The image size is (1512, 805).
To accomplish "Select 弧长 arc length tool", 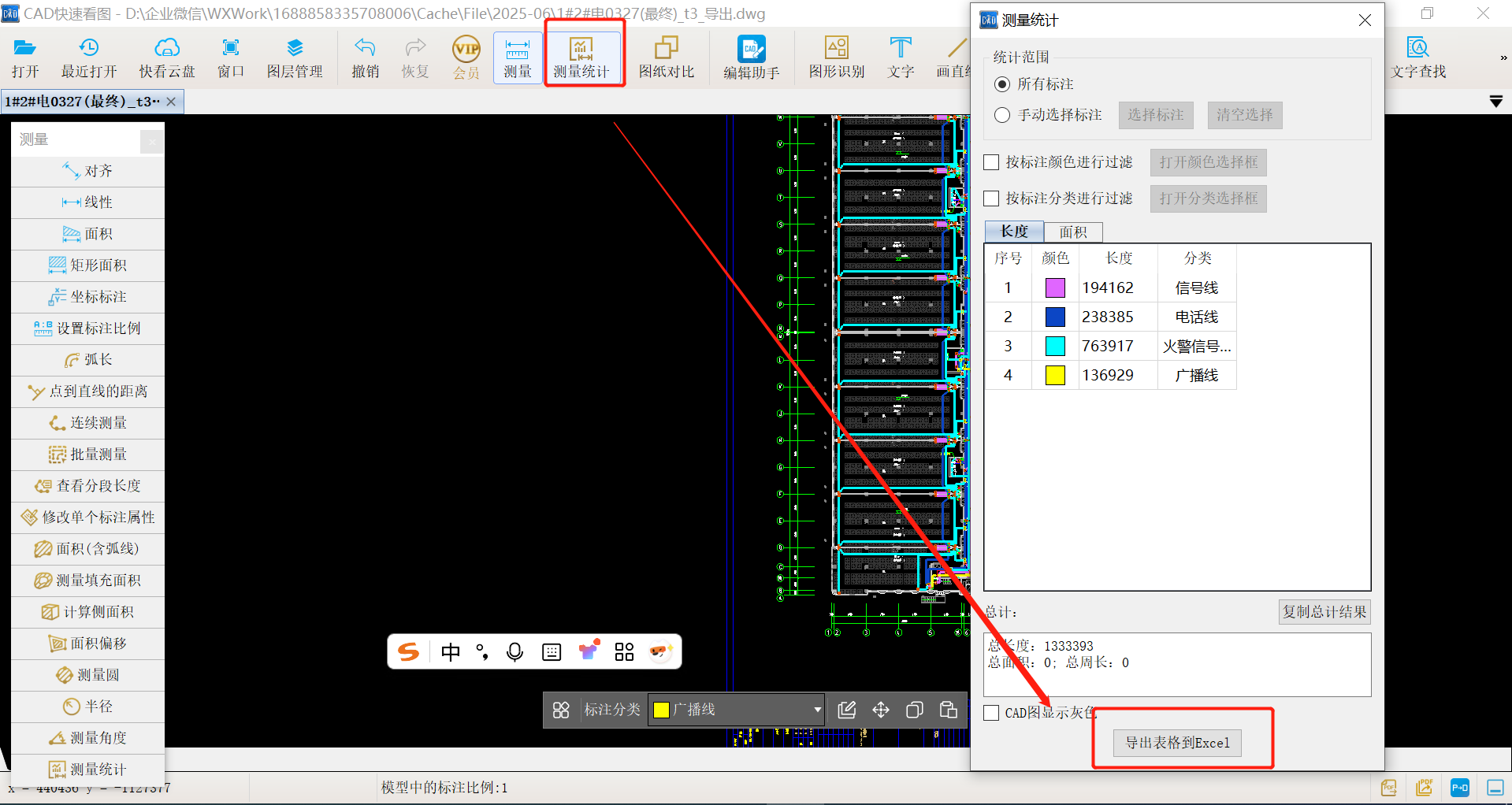I will click(87, 360).
